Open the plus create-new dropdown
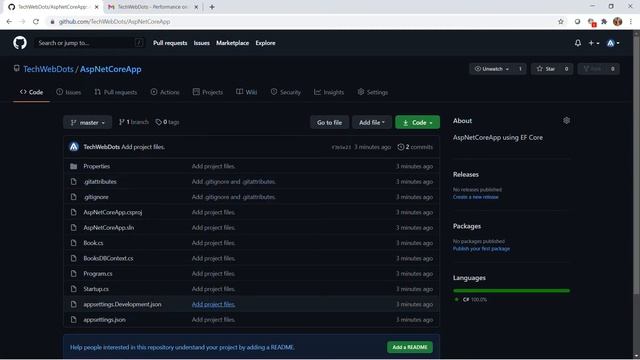The width and height of the screenshot is (640, 360). click(593, 43)
